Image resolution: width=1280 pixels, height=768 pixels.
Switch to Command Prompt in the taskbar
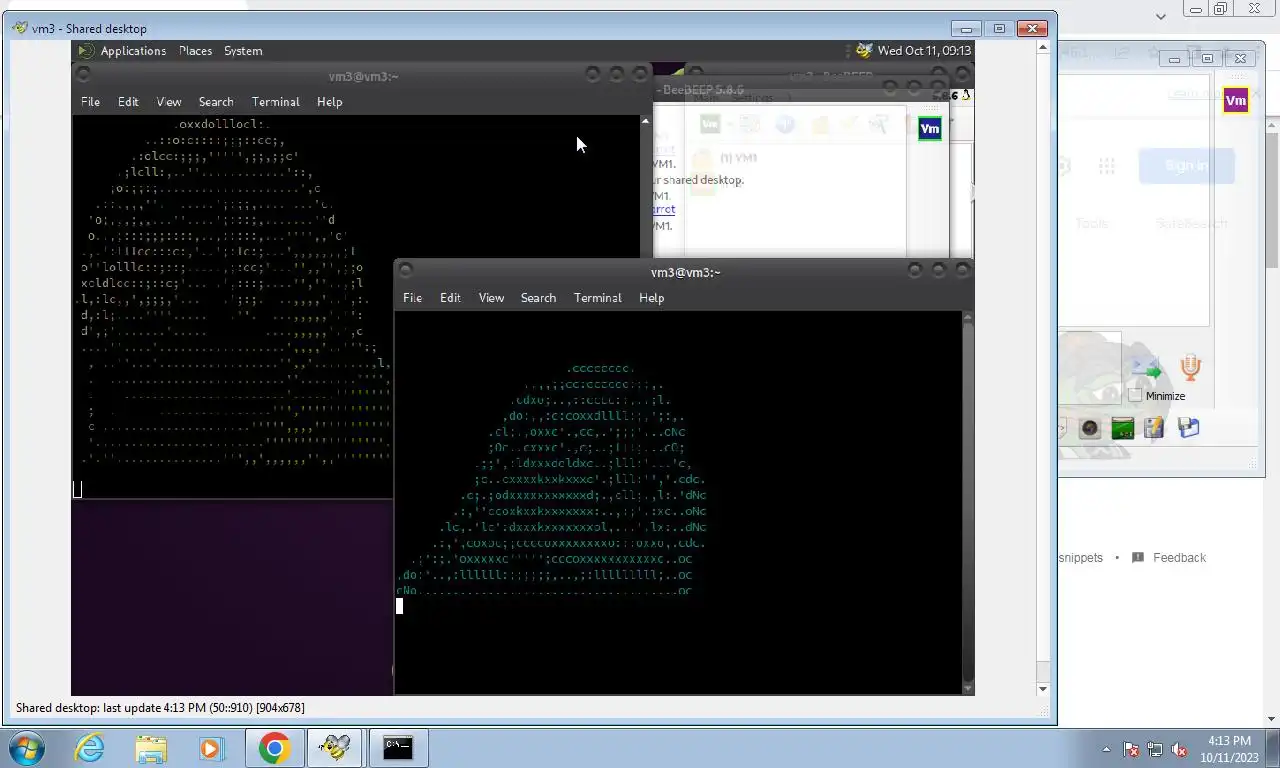[x=397, y=748]
